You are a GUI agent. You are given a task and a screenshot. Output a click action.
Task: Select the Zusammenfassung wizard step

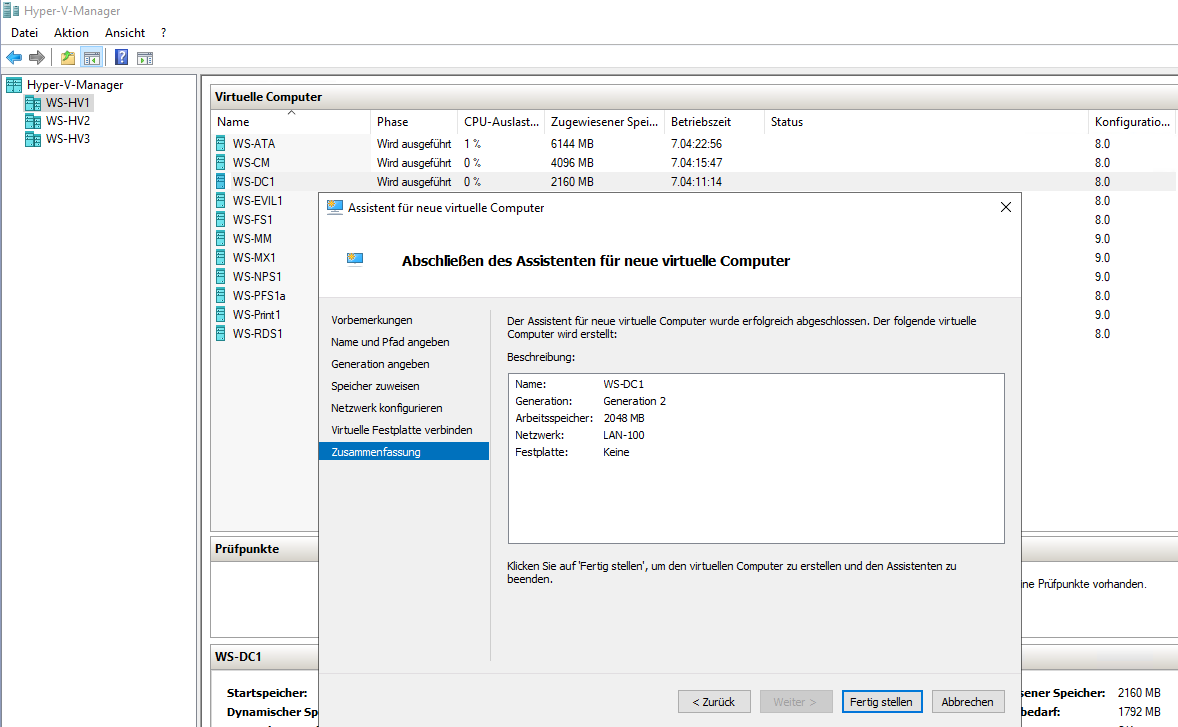click(404, 451)
